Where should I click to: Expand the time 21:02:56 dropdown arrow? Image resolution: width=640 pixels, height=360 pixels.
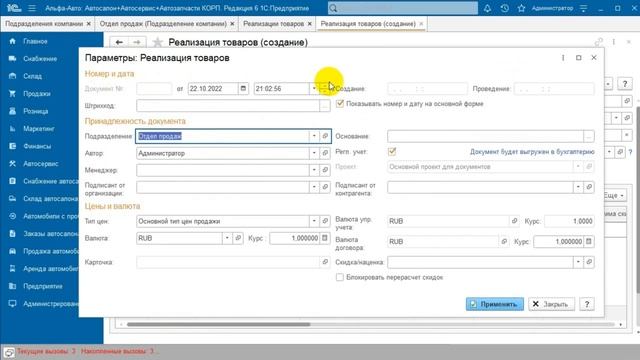(314, 89)
